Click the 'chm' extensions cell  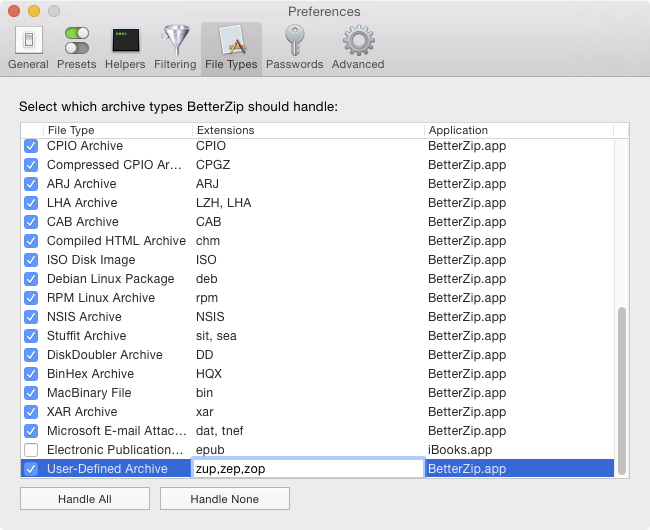coord(208,241)
